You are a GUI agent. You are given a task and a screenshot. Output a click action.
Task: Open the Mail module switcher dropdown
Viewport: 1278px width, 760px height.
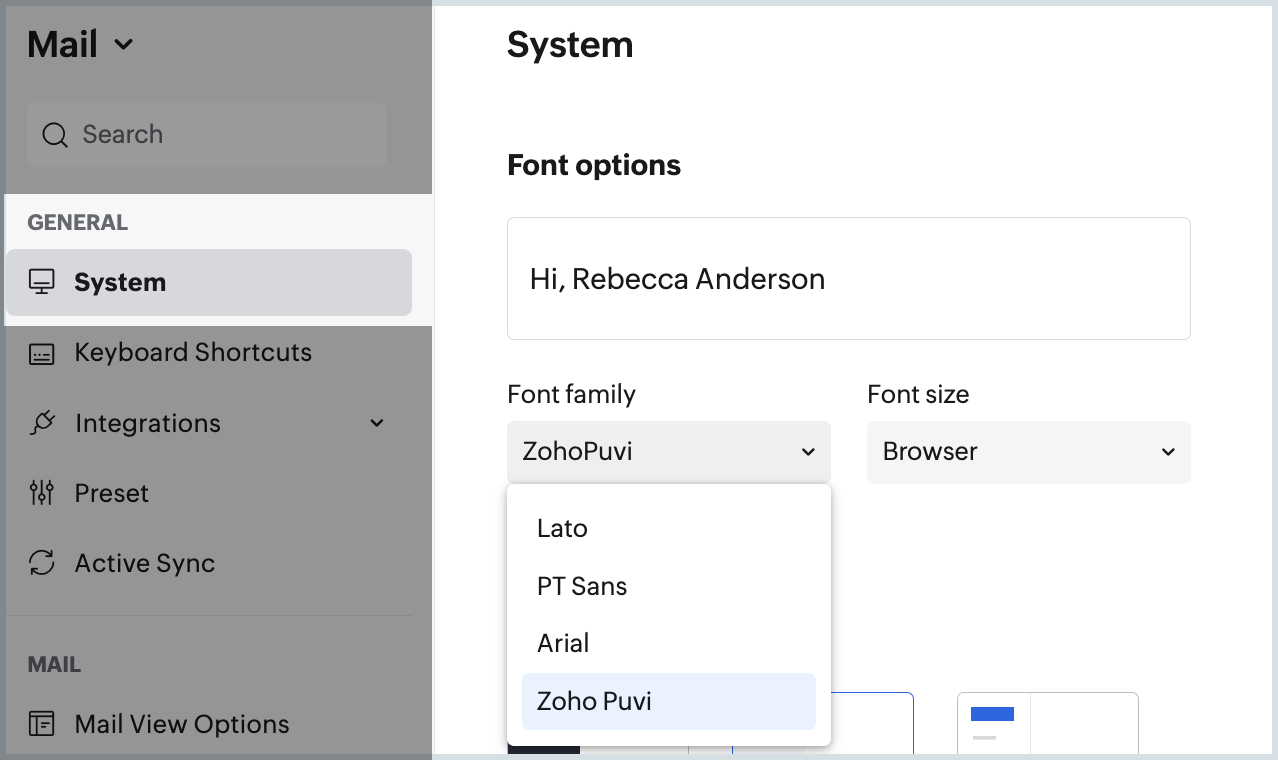[x=123, y=44]
